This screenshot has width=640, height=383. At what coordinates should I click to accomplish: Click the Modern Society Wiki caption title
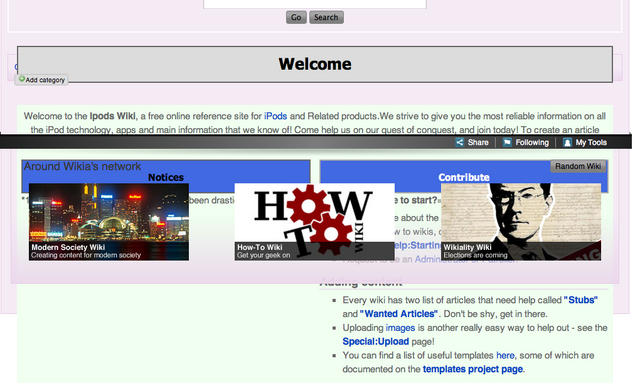pyautogui.click(x=68, y=247)
